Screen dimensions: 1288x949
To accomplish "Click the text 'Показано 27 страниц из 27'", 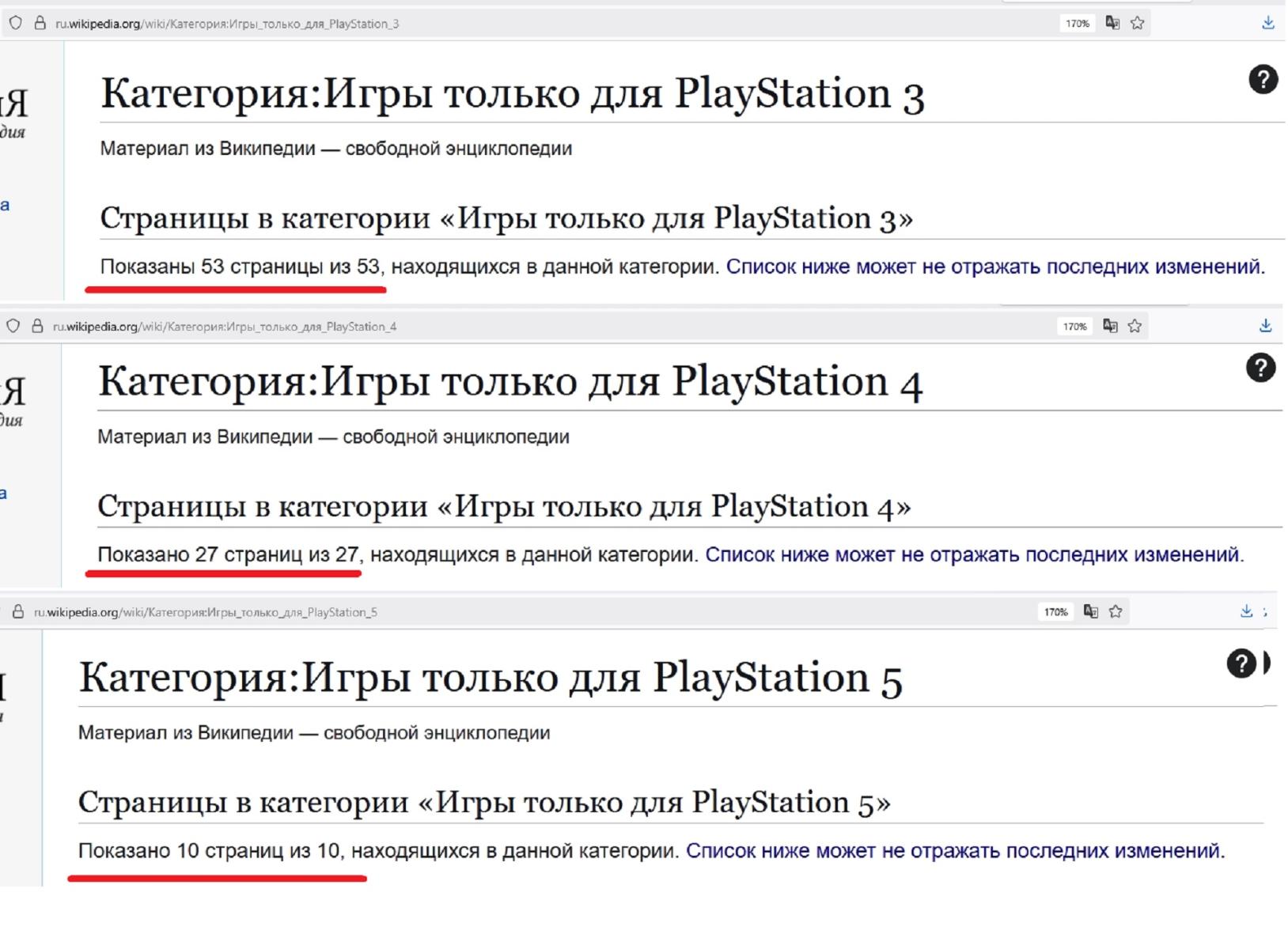I will click(229, 554).
